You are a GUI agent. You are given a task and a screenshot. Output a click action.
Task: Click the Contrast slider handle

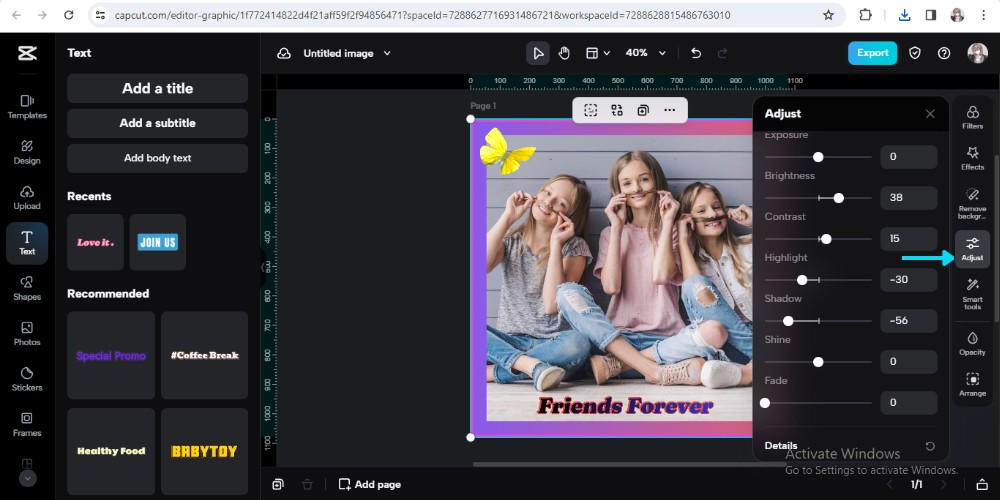point(826,239)
